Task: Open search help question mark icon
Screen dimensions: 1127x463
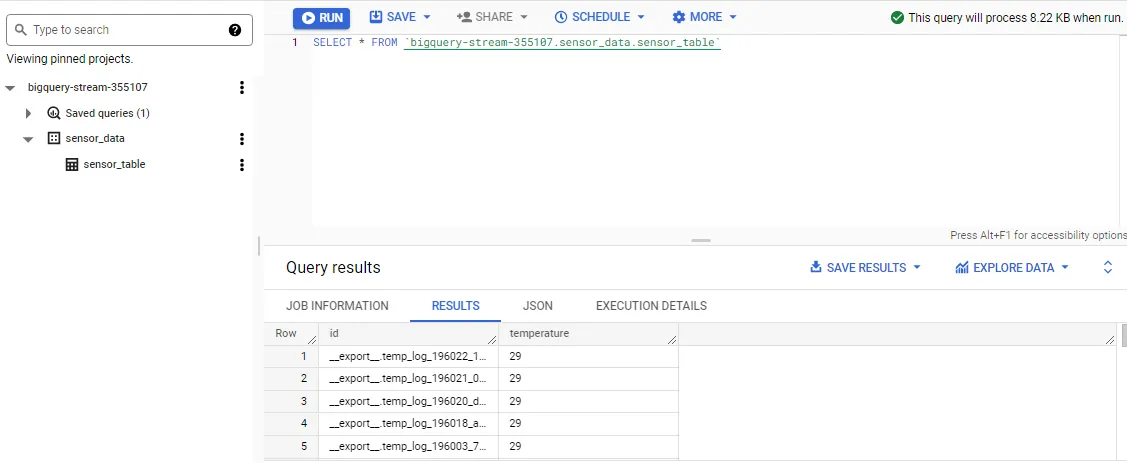Action: pyautogui.click(x=235, y=30)
